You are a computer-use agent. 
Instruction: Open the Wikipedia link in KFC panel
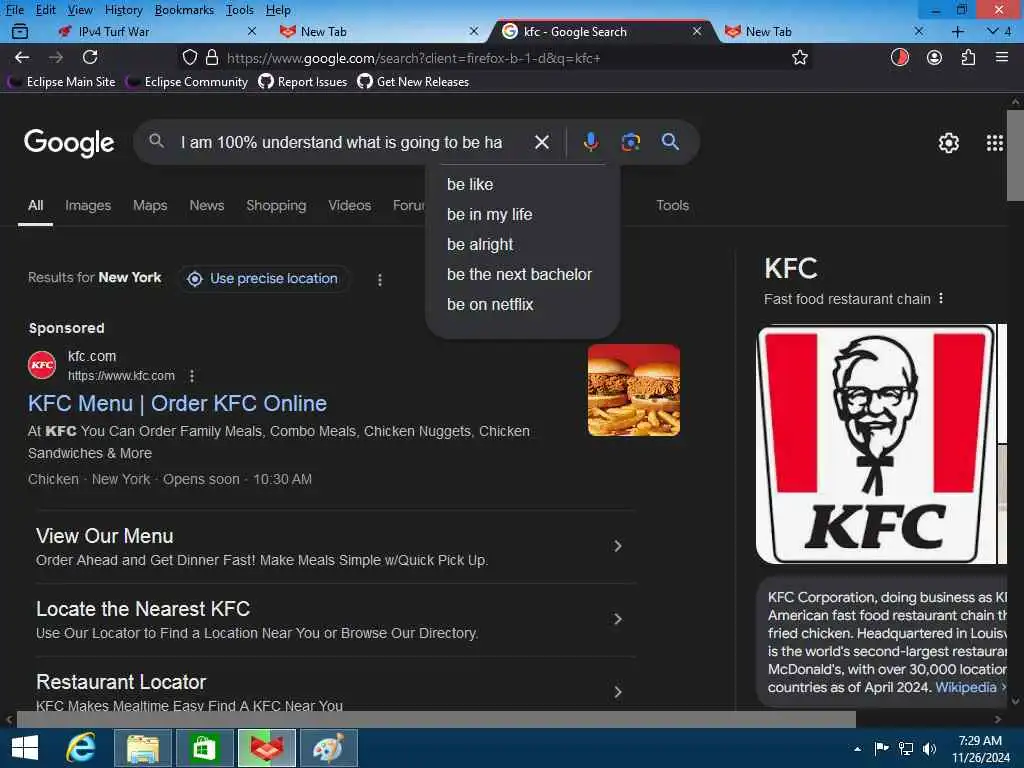(965, 687)
